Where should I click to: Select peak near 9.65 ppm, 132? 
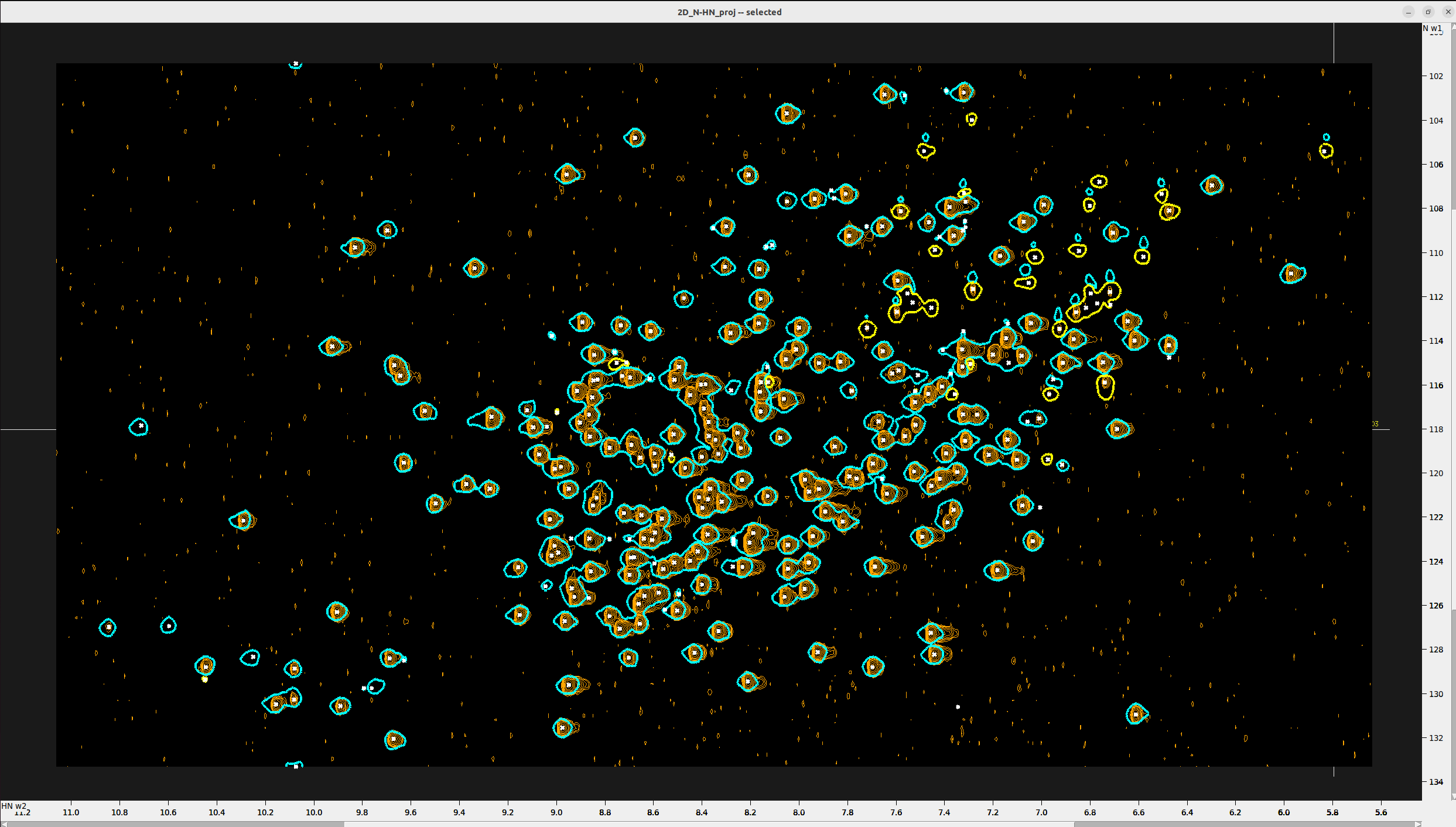click(395, 740)
